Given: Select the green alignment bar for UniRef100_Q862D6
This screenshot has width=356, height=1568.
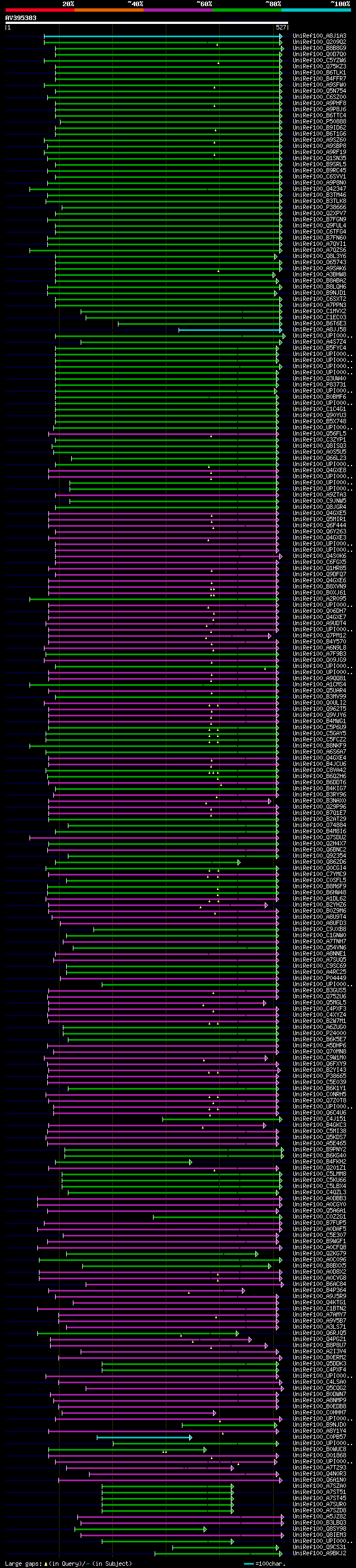Looking at the screenshot, I should [147, 862].
